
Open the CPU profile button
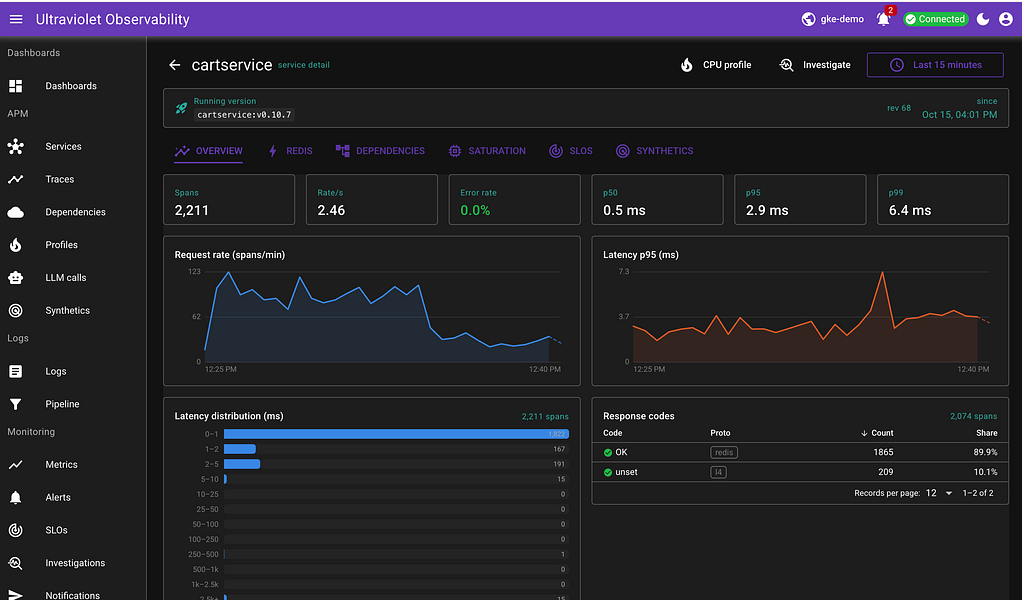[x=715, y=65]
